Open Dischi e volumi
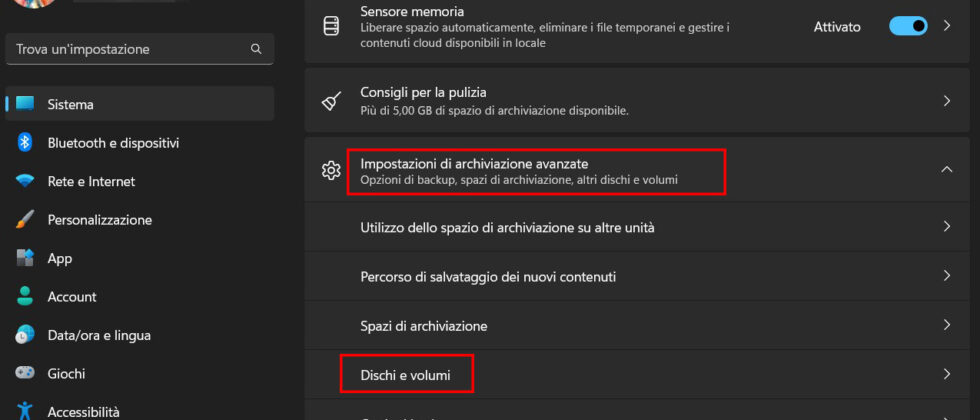This screenshot has width=980, height=420. pos(405,375)
